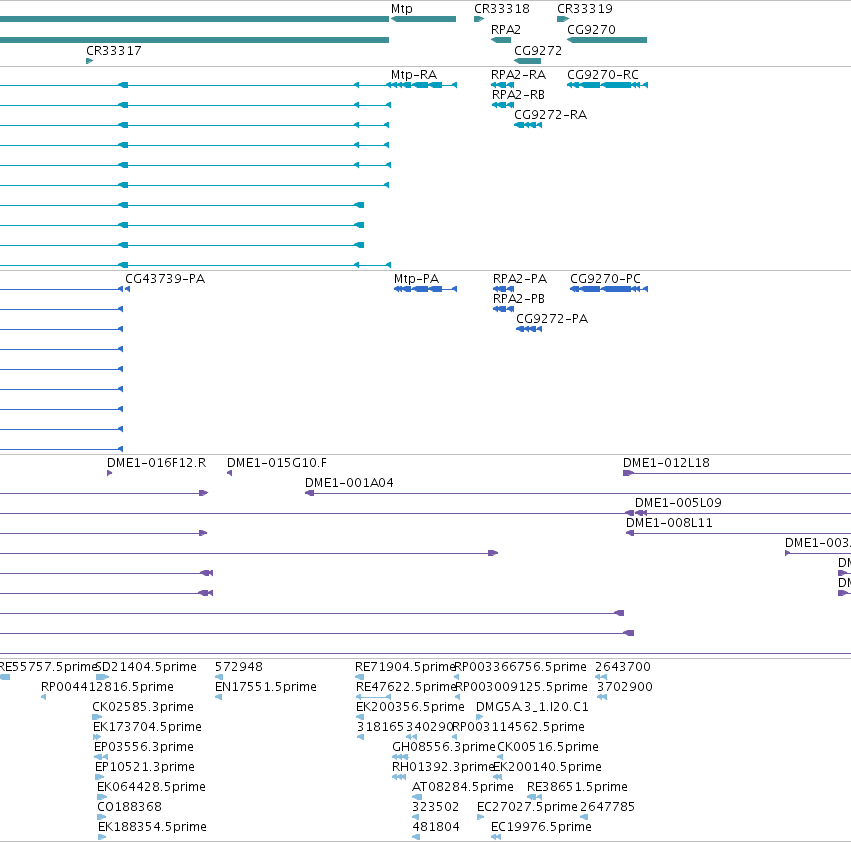Screen dimensions: 851x842
Task: Select the RP003114562.5prime label
Action: click(518, 726)
